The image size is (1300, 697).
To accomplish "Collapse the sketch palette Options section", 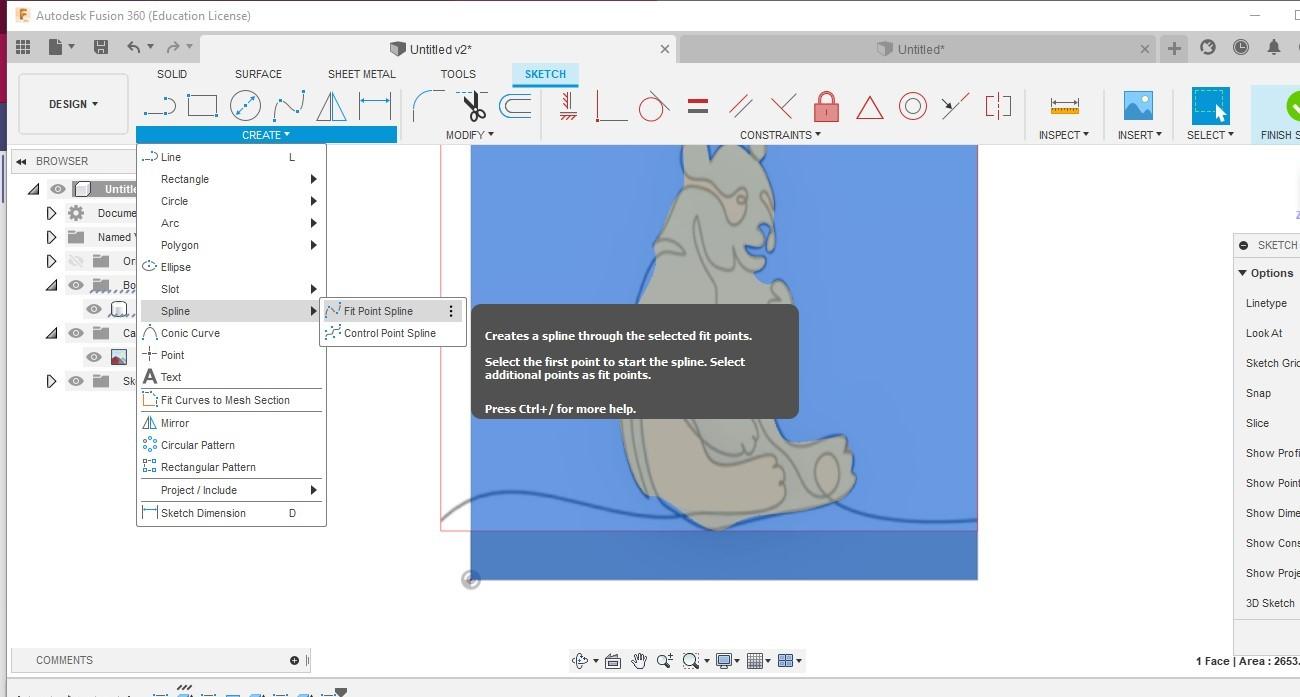I will click(1243, 273).
